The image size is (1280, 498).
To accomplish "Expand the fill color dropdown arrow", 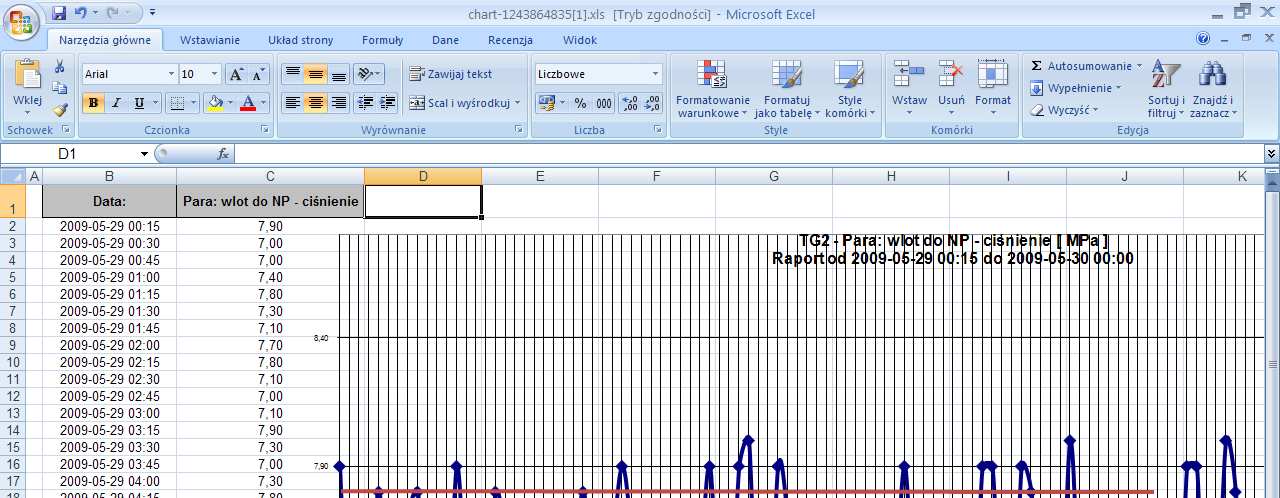I will pos(231,103).
